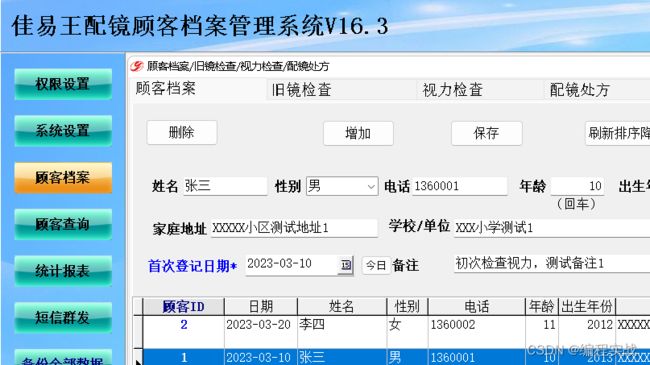Click the 学校/单位 input field

pyautogui.click(x=552, y=228)
